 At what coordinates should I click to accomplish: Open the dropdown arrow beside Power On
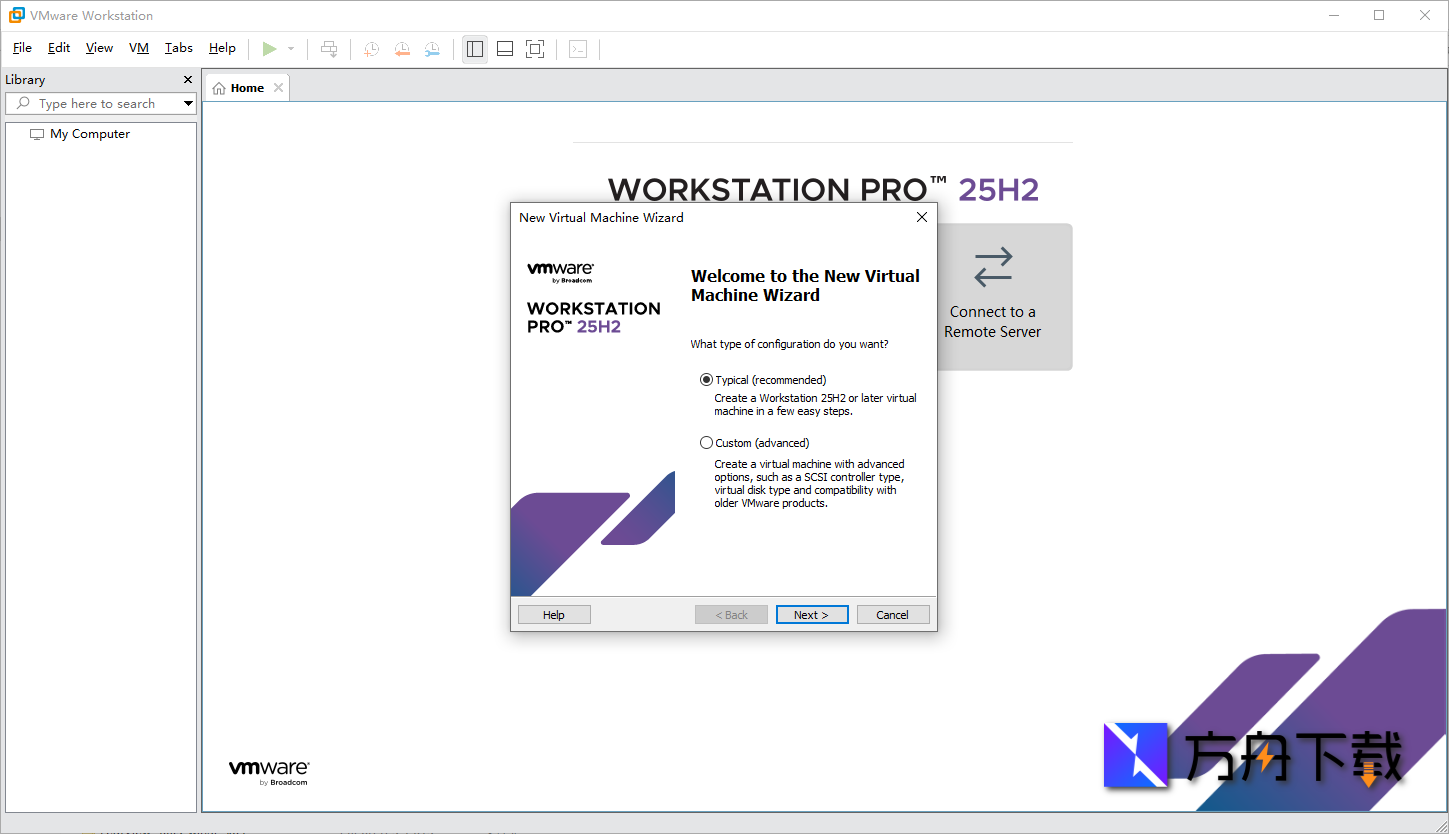coord(289,48)
